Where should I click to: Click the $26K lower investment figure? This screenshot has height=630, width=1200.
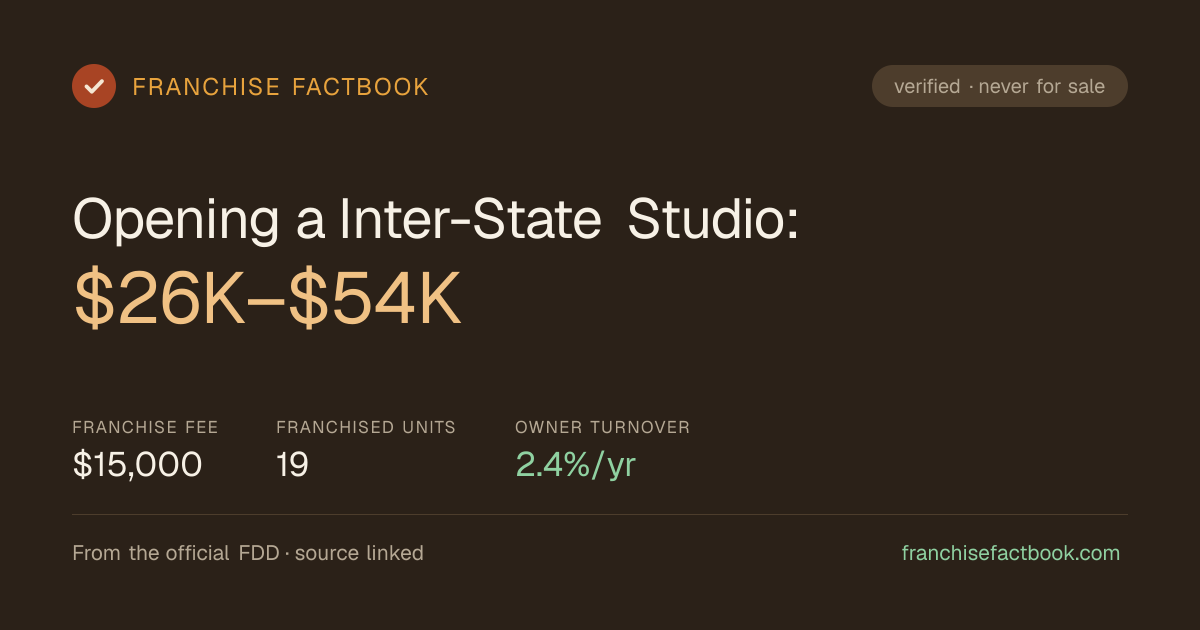coord(160,299)
